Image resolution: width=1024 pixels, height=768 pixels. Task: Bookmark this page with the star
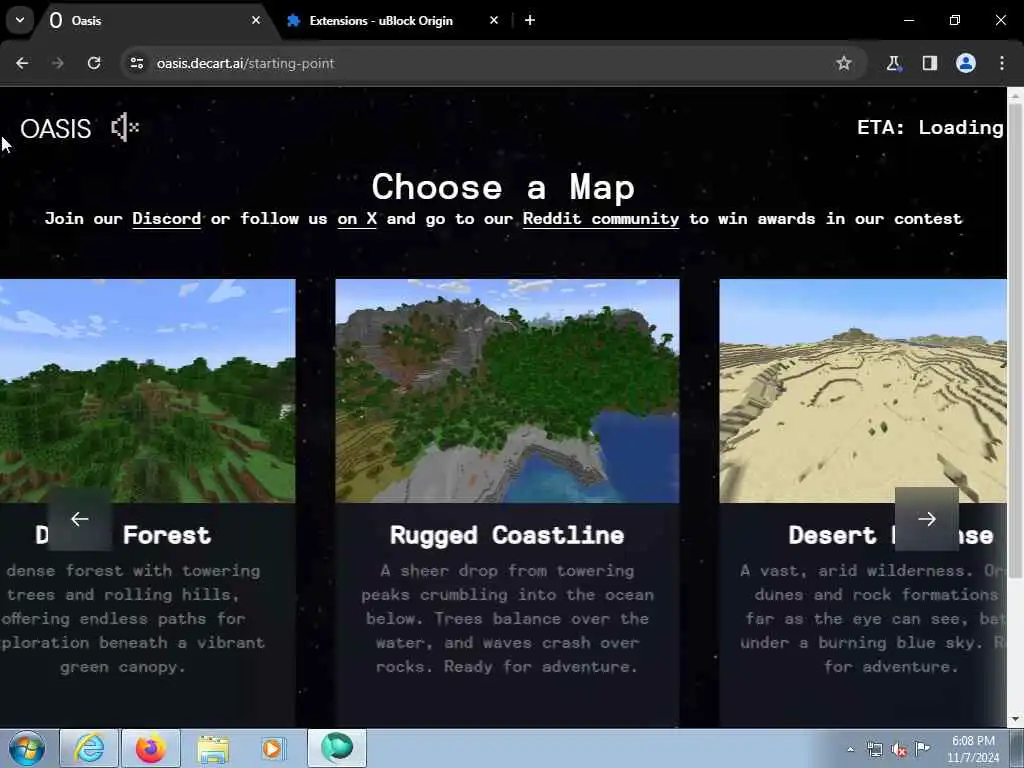[844, 63]
